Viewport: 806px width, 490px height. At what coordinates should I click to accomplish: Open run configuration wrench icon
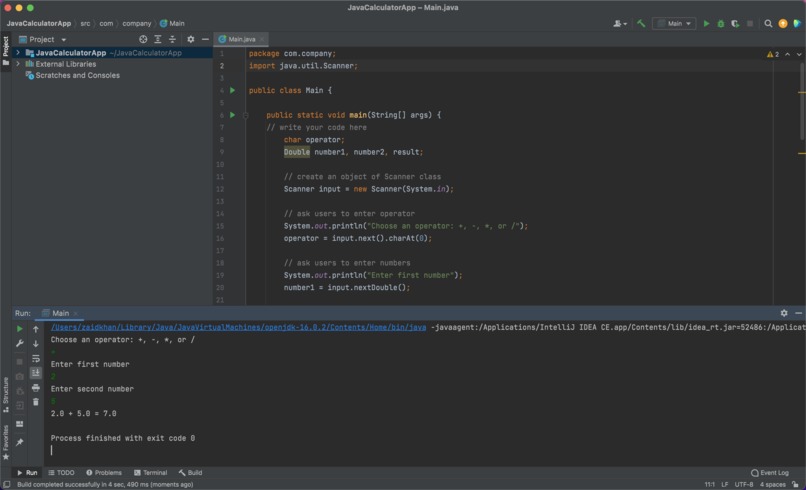20,343
